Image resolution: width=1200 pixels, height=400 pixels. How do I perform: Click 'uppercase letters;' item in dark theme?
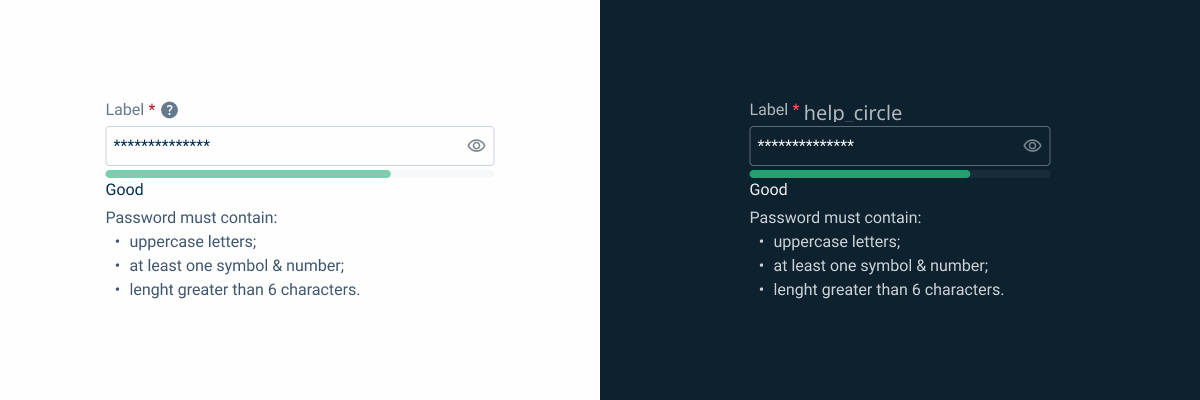pos(837,242)
